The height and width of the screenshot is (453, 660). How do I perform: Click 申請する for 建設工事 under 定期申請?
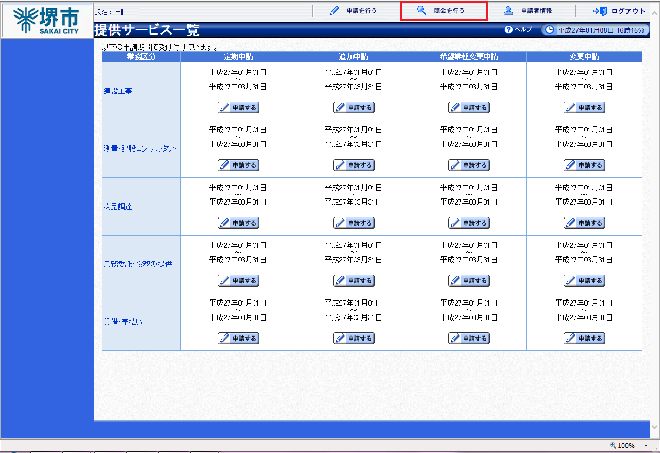pyautogui.click(x=238, y=107)
